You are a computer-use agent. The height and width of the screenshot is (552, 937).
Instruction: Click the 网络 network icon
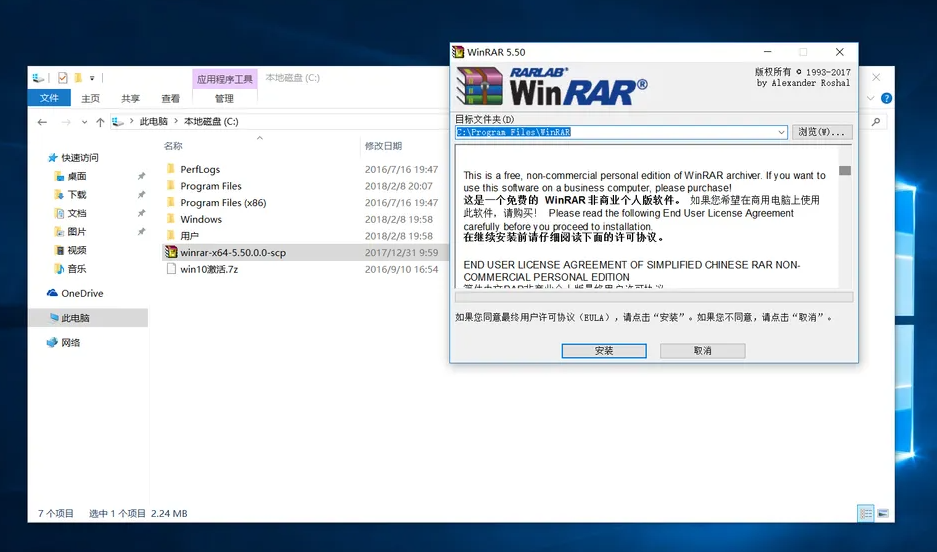pyautogui.click(x=53, y=342)
